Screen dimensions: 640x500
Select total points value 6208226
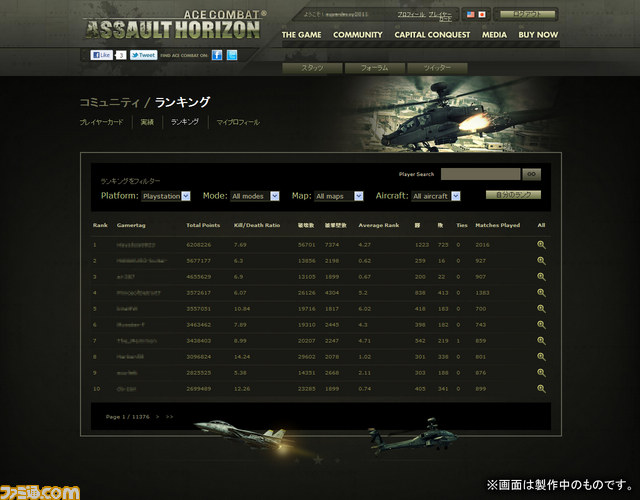(199, 245)
